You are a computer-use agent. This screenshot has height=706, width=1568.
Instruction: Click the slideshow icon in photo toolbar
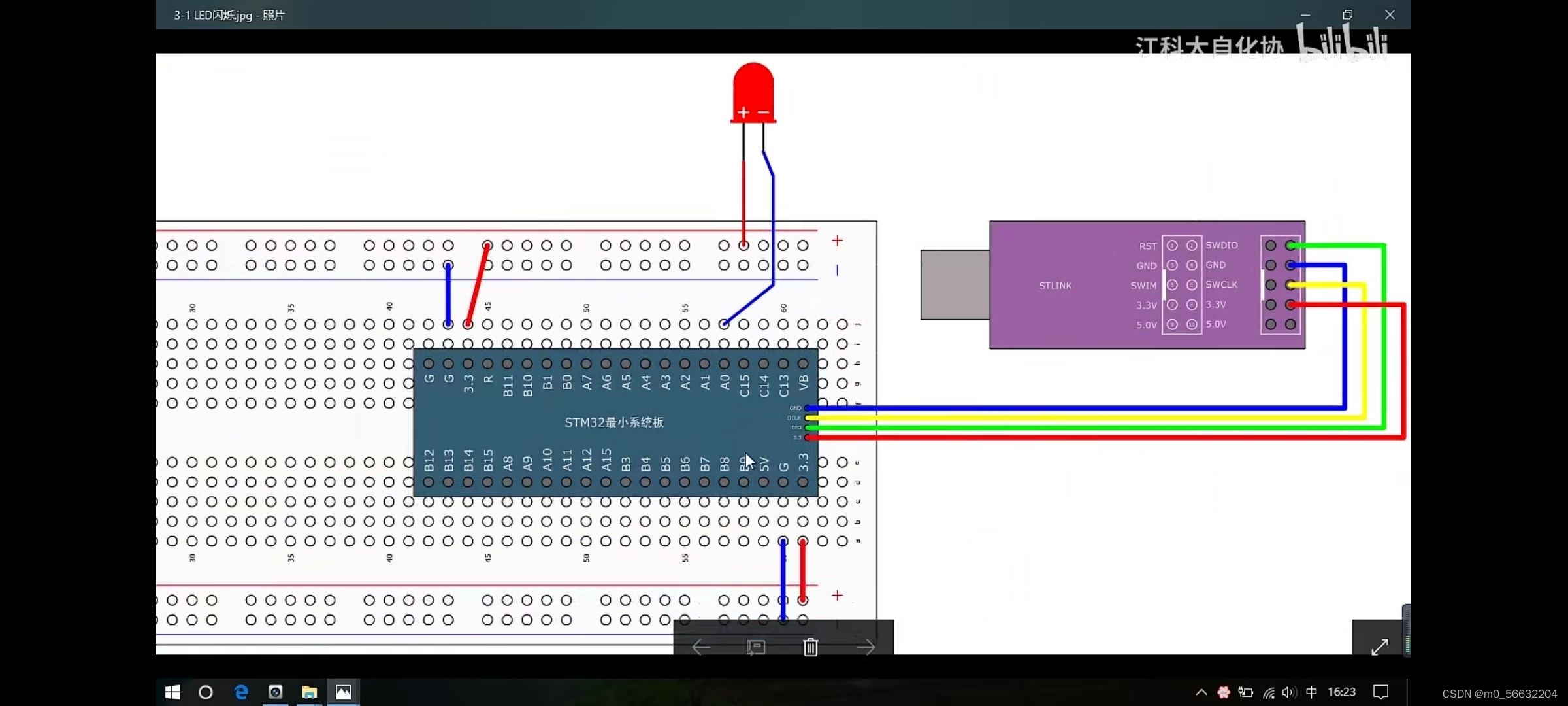pyautogui.click(x=755, y=647)
